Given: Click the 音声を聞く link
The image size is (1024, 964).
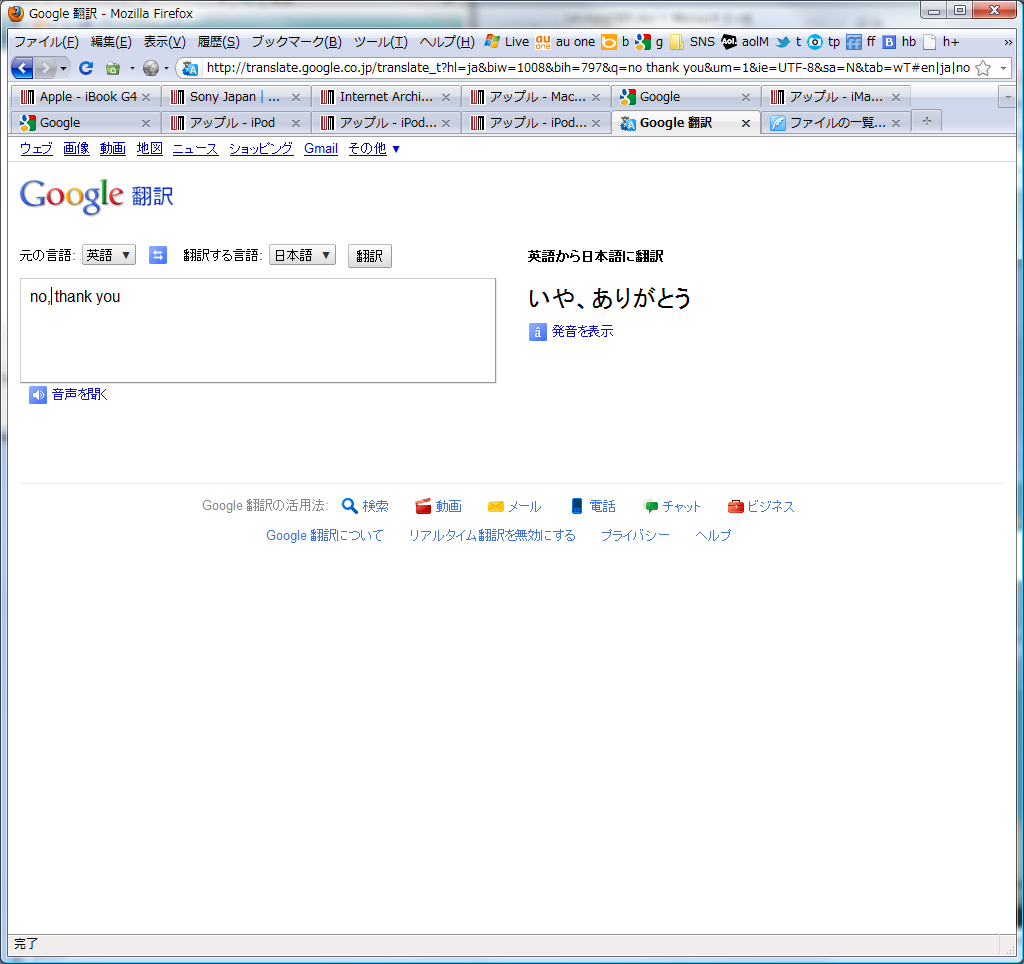Looking at the screenshot, I should pos(79,394).
